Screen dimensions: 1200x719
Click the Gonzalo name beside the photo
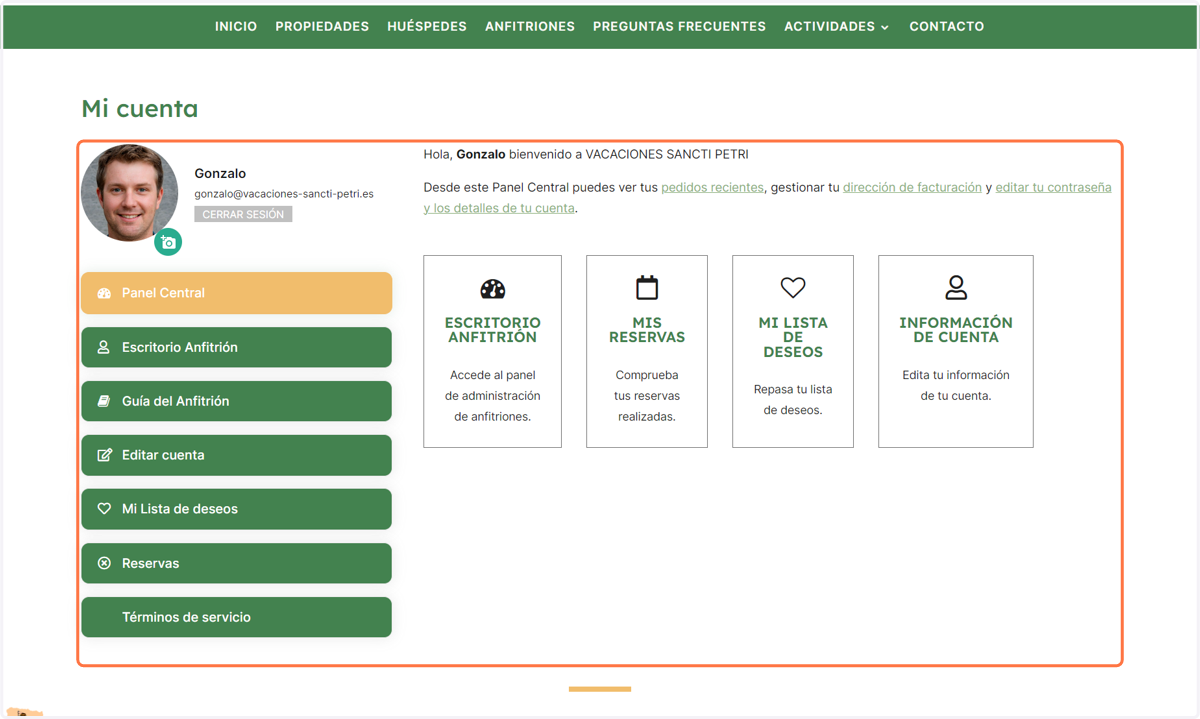click(220, 173)
